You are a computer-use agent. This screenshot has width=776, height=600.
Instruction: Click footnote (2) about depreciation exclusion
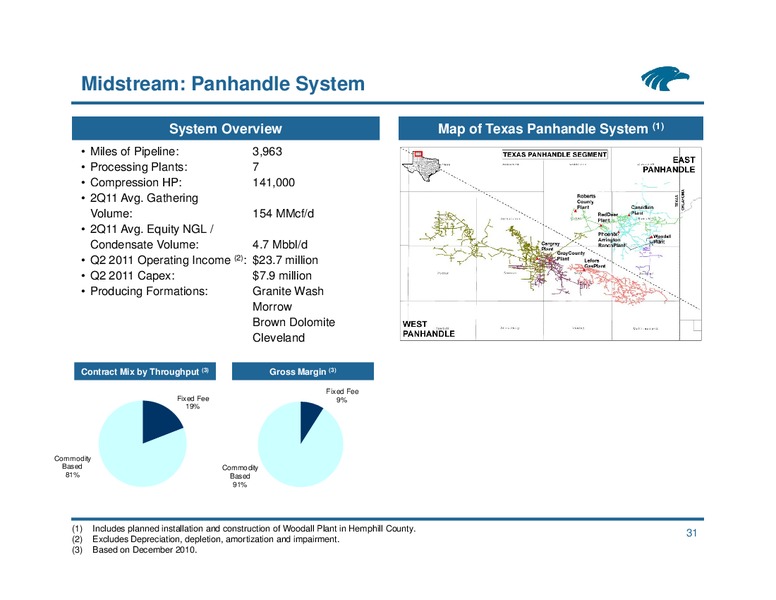pos(206,539)
